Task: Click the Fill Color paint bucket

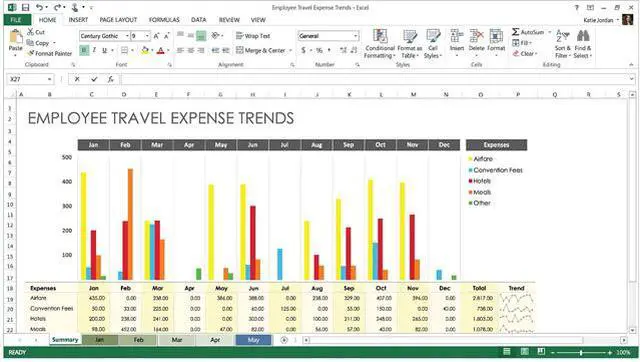Action: pos(144,51)
